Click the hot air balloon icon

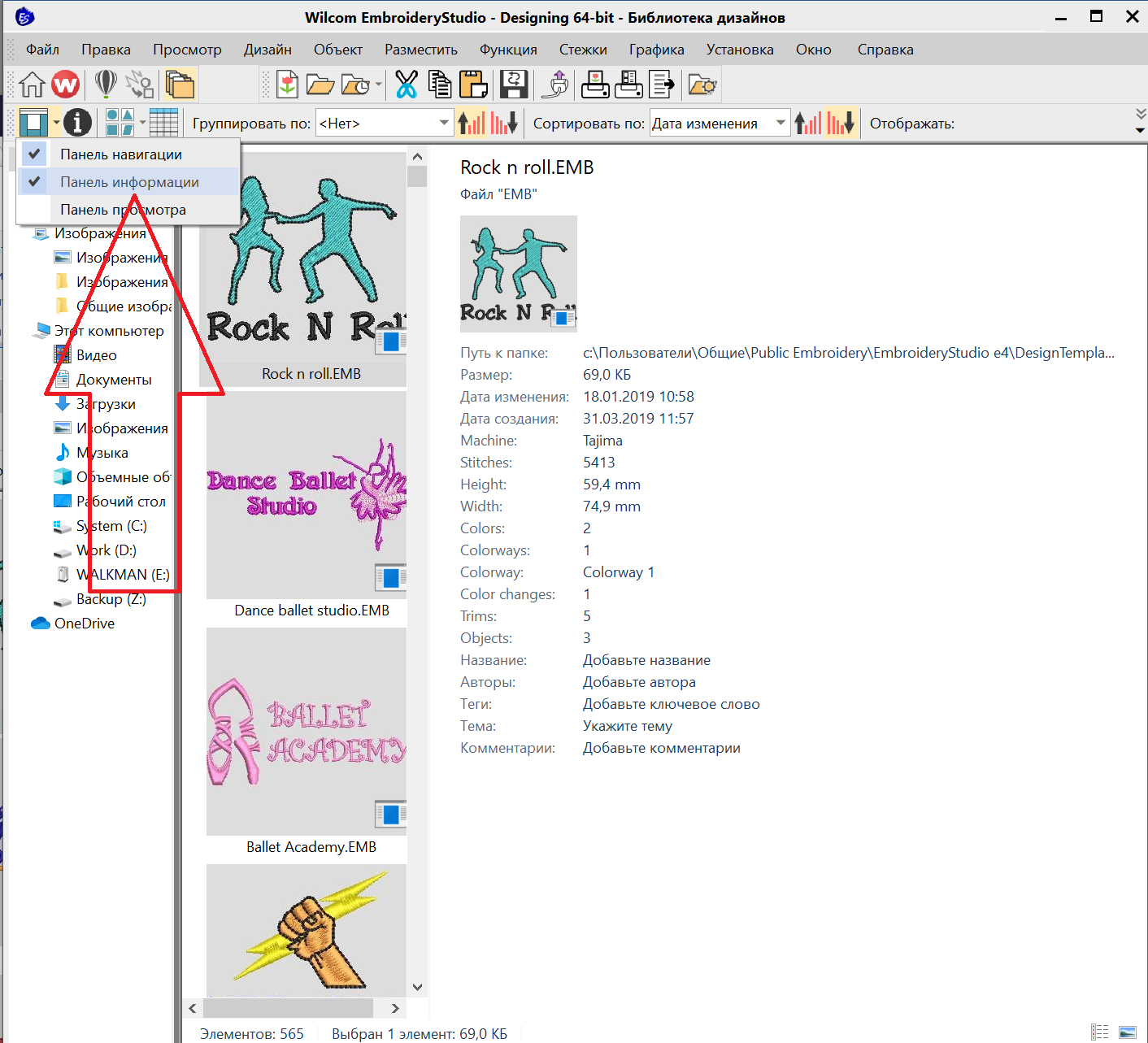[106, 85]
